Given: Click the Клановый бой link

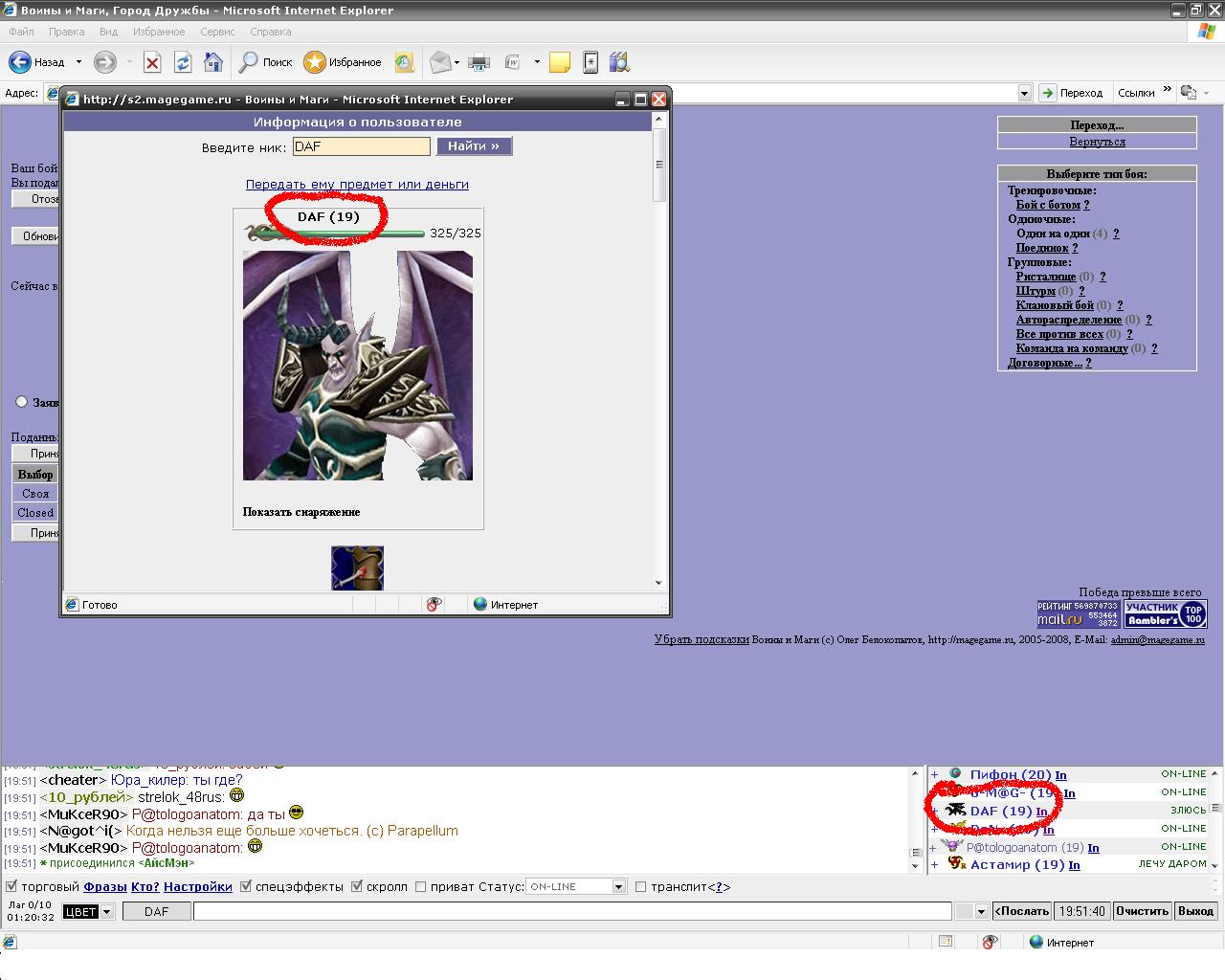Looking at the screenshot, I should [1055, 305].
